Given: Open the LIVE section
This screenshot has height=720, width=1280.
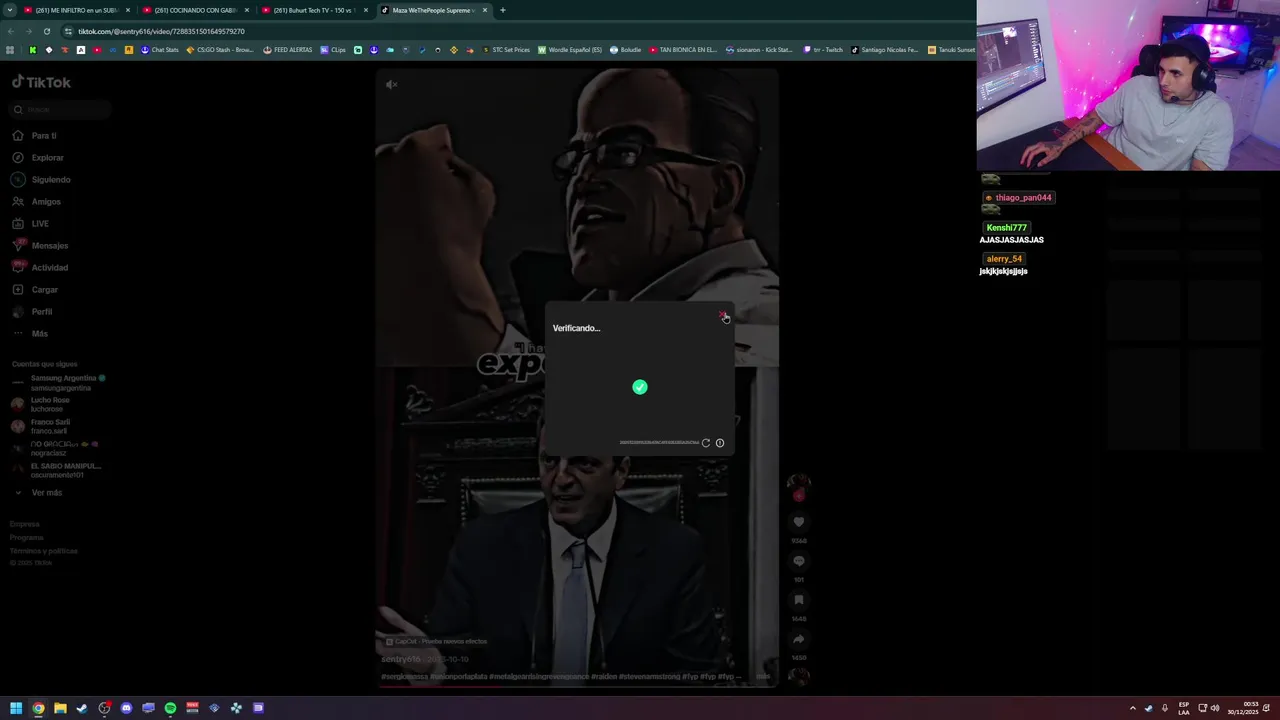Looking at the screenshot, I should pos(40,223).
